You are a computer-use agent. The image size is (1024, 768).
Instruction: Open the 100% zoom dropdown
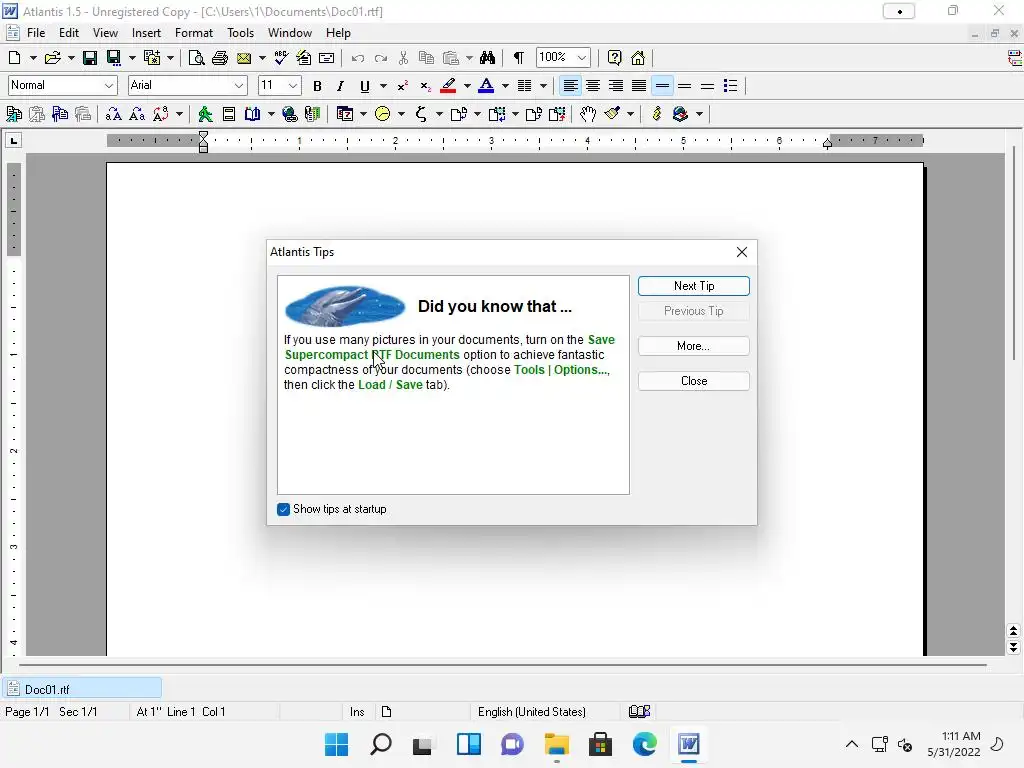point(581,58)
